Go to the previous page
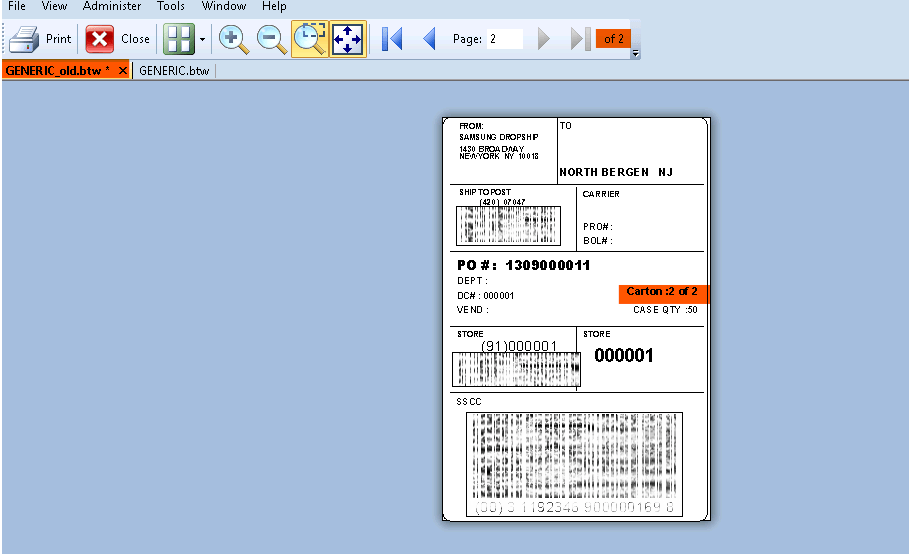The width and height of the screenshot is (909, 554). 430,39
